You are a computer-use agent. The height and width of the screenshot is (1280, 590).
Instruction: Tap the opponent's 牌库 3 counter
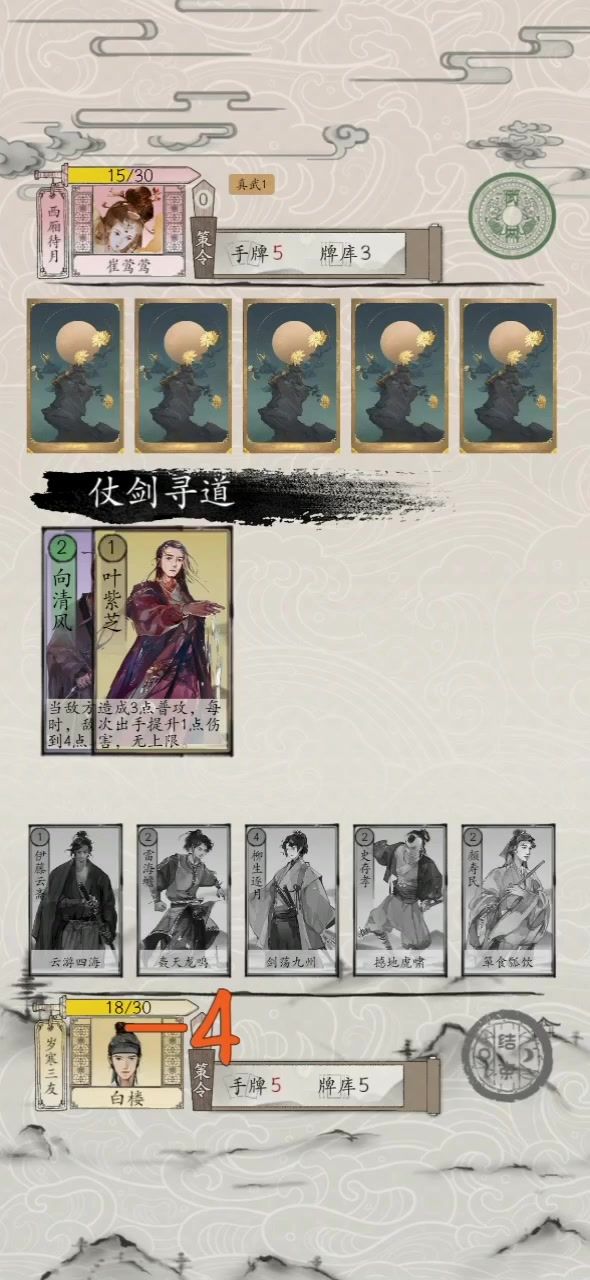tap(345, 253)
